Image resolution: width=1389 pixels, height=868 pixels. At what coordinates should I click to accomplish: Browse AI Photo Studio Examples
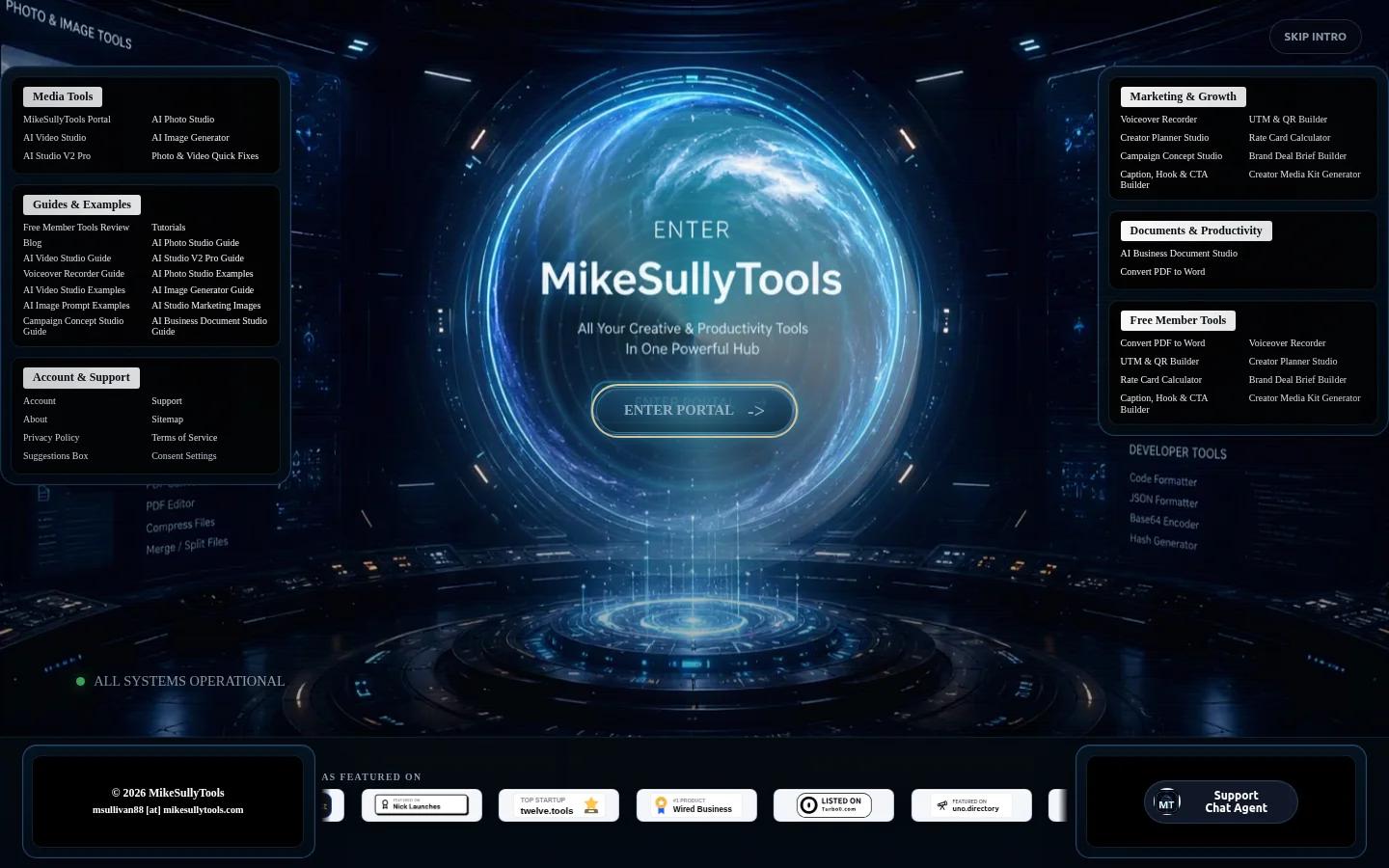tap(203, 274)
